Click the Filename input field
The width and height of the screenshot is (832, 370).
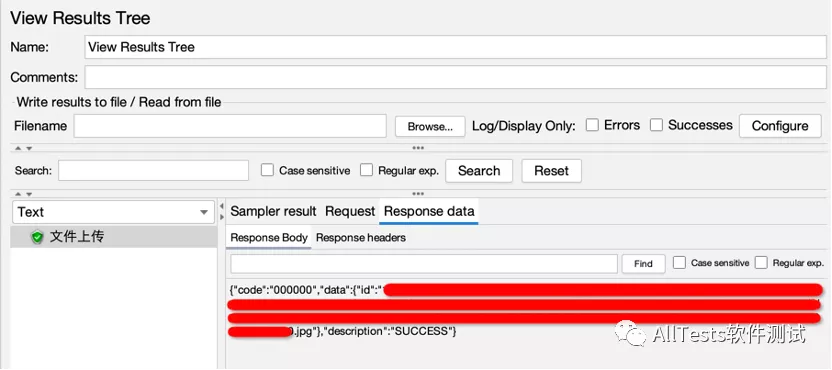[x=230, y=126]
